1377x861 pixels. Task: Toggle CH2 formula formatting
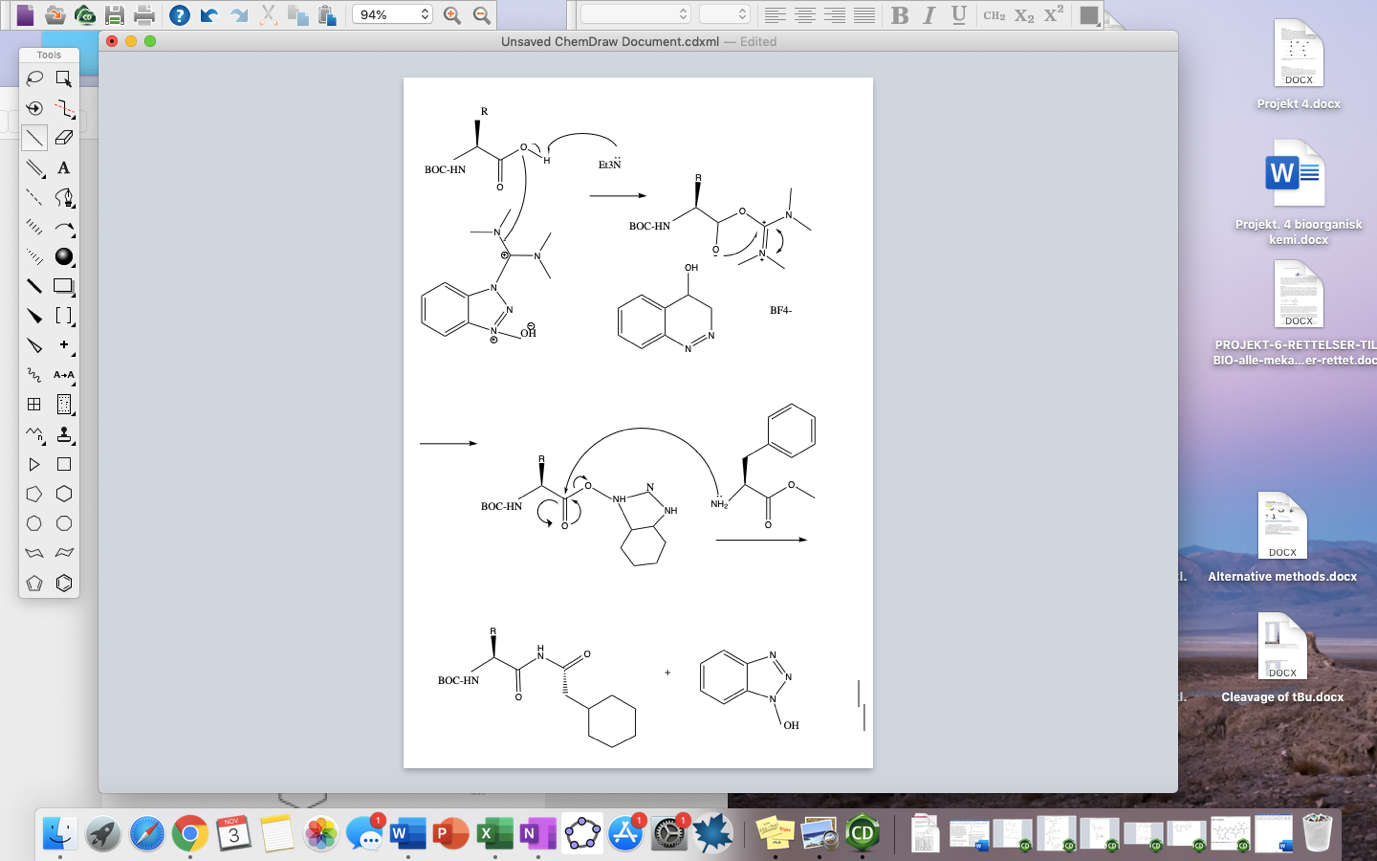[x=994, y=15]
